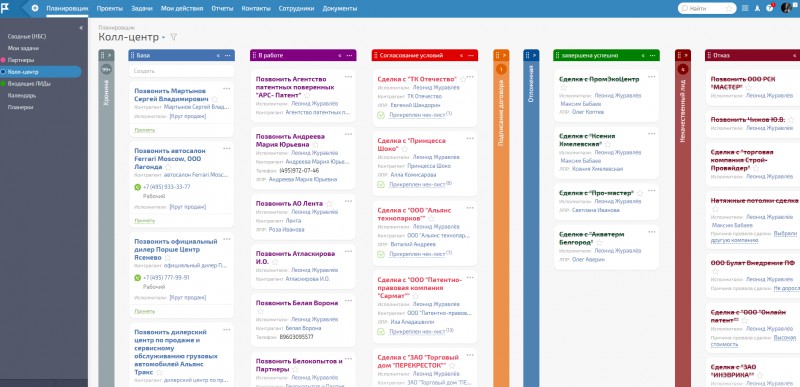This screenshot has height=387, width=800.
Task: Click the flag logo in the top-left corner
Action: point(6,8)
